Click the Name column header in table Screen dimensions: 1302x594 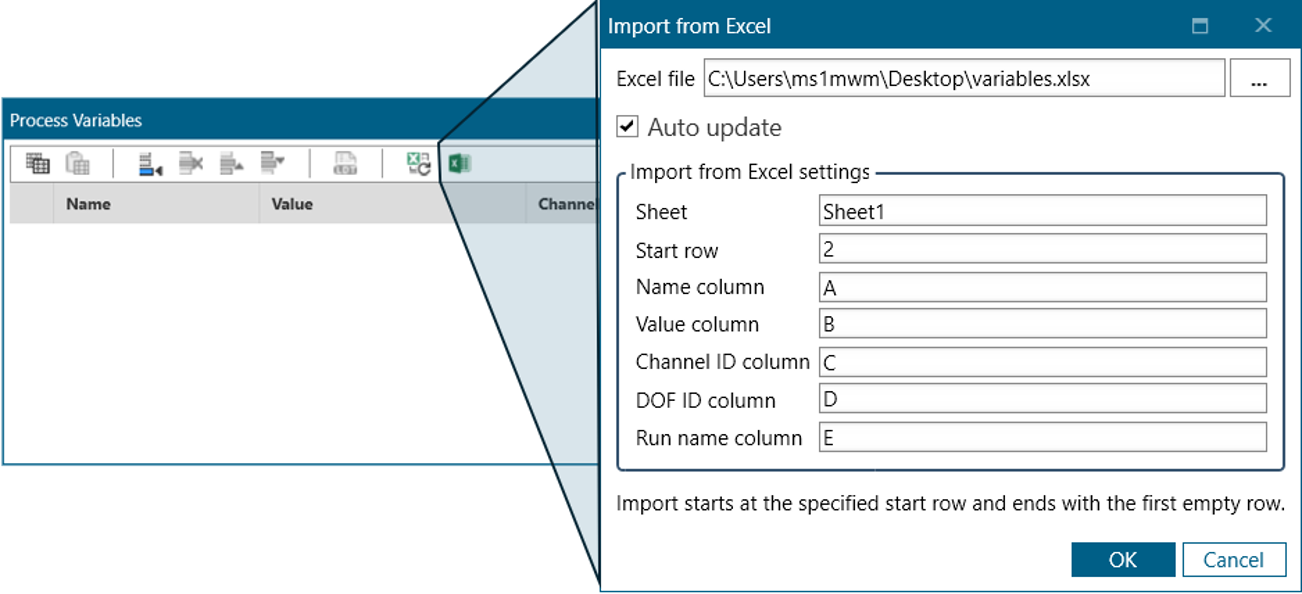88,204
